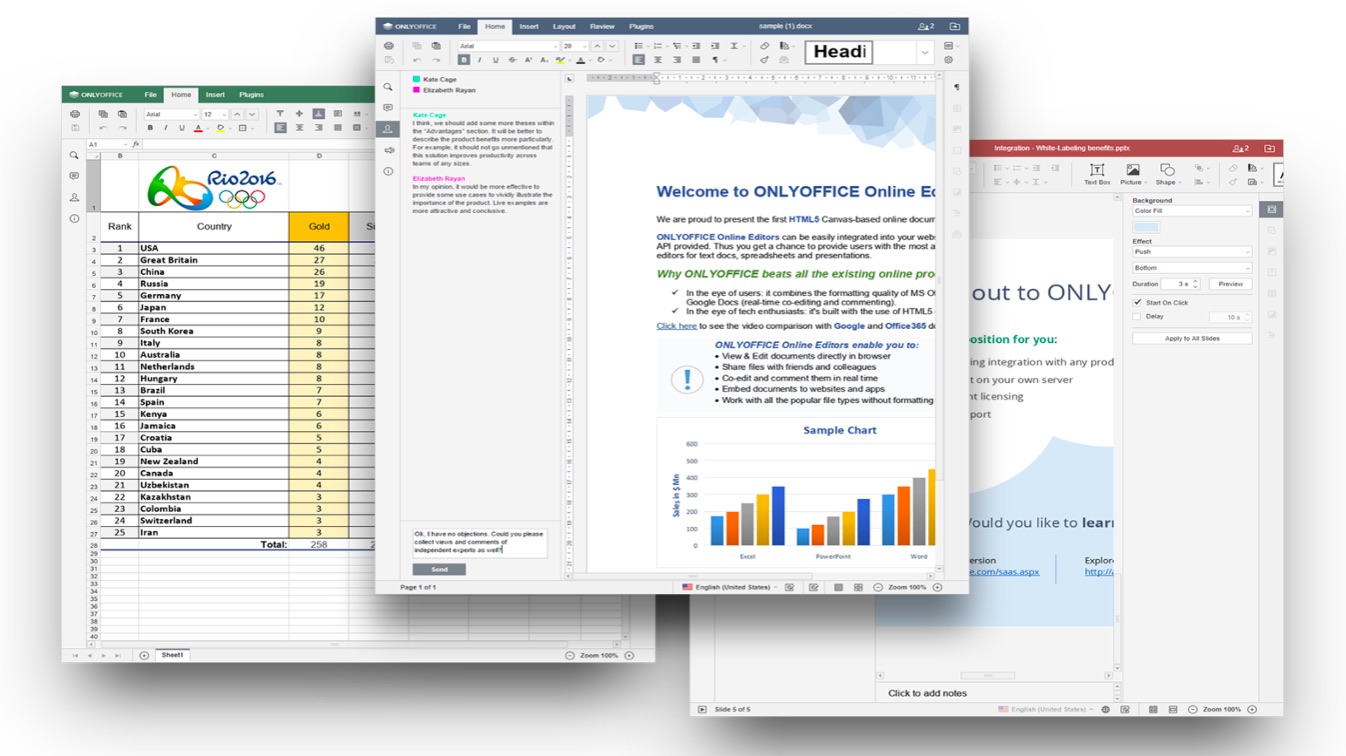Viewport: 1346px width, 756px height.
Task: Underline text in the spreadsheet toolbar
Action: click(x=182, y=128)
